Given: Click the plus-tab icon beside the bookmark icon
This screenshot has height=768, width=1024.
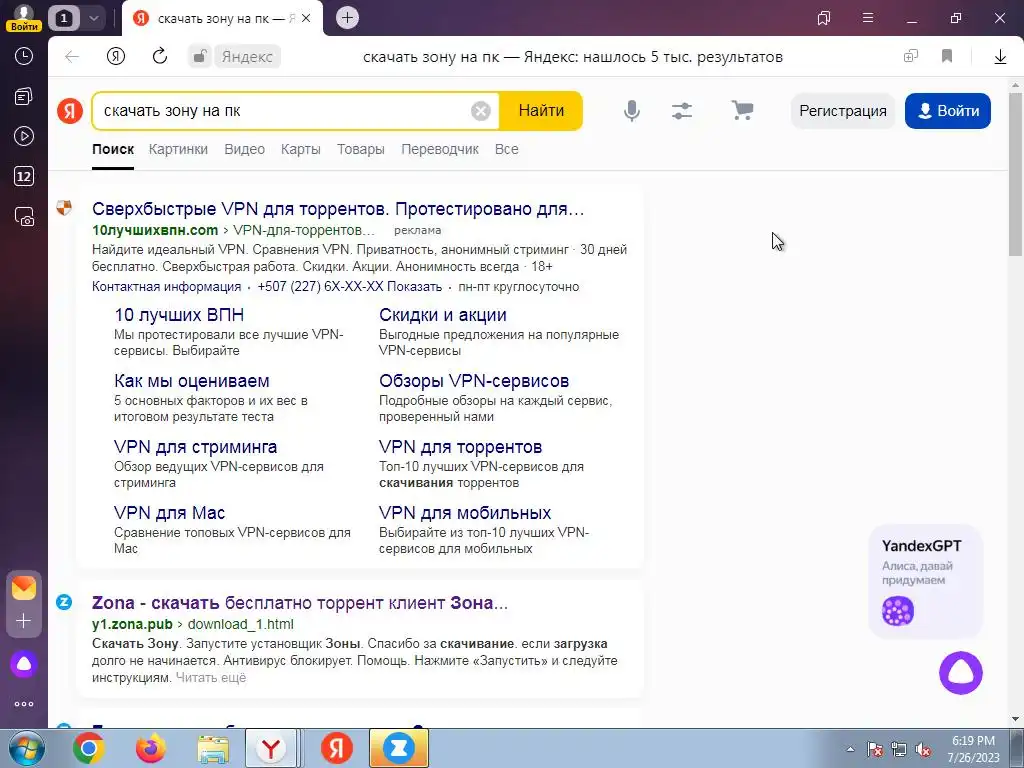Looking at the screenshot, I should coord(911,56).
